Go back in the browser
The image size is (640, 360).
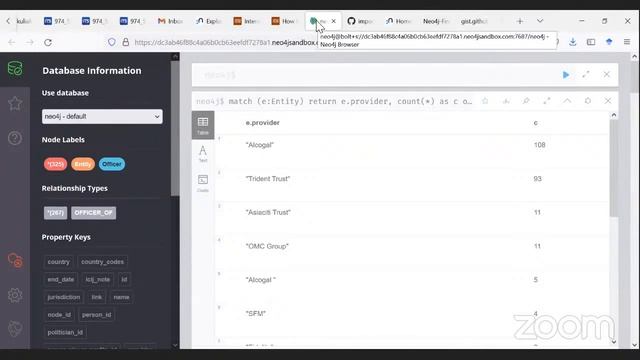point(12,42)
